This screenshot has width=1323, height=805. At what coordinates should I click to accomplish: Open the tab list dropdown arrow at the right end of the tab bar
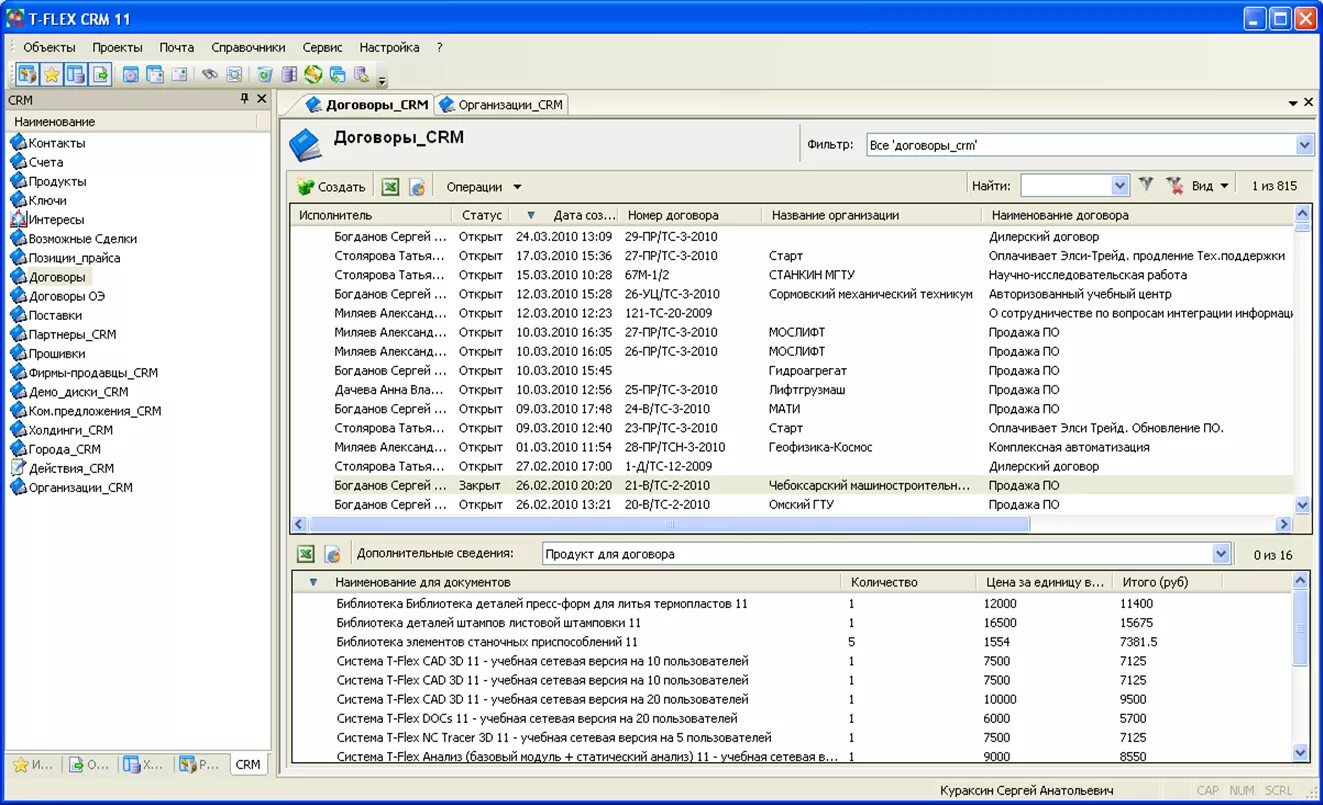(x=1292, y=102)
